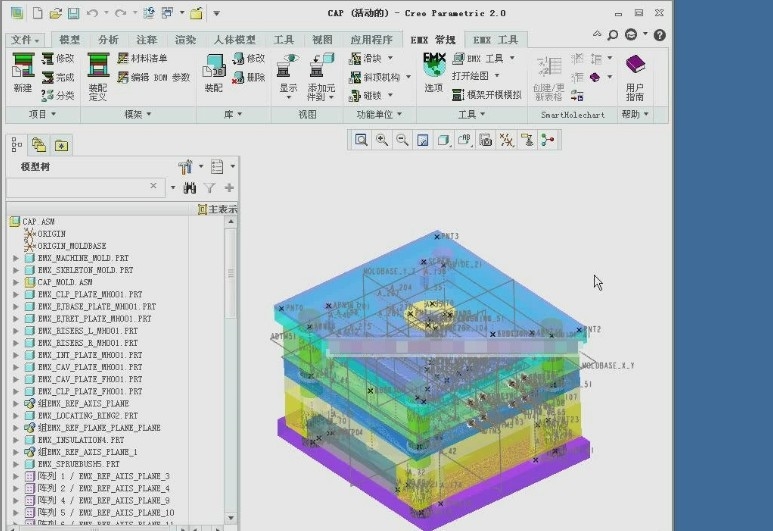Modify the project with 修改 in 项目
This screenshot has height=531, width=773.
point(58,59)
